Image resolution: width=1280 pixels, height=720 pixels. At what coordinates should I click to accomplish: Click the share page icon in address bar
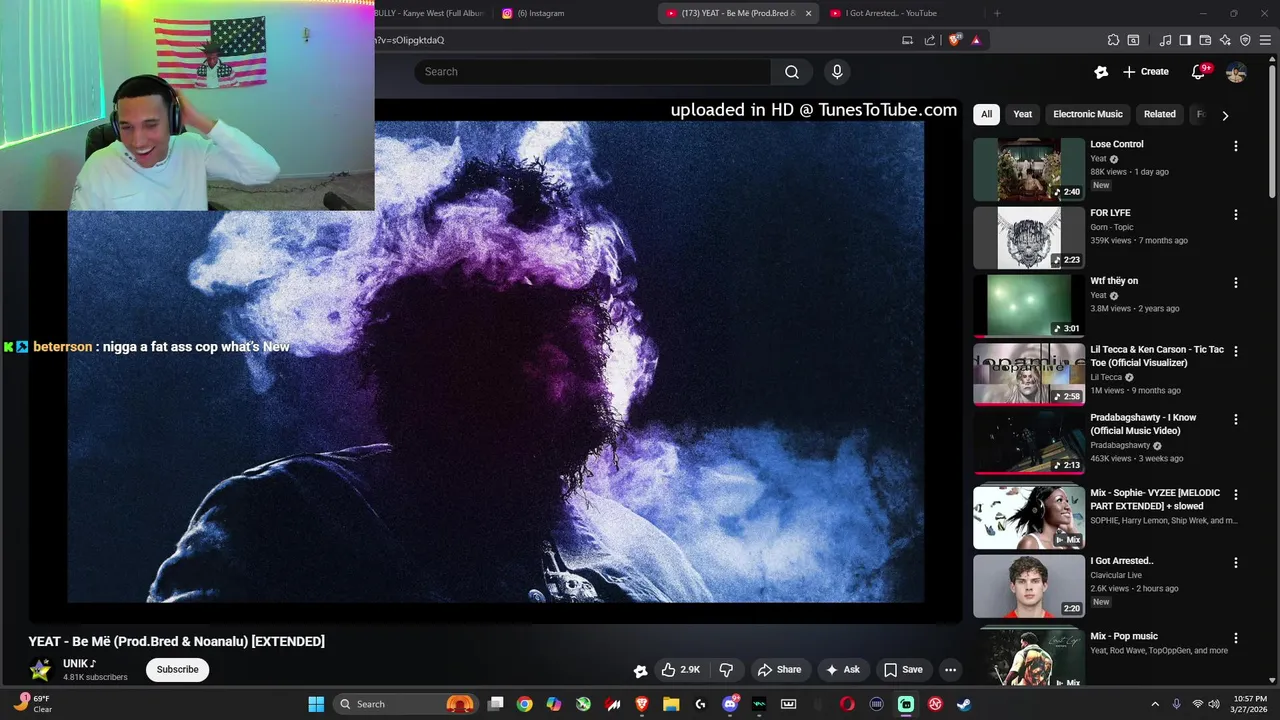pyautogui.click(x=930, y=40)
